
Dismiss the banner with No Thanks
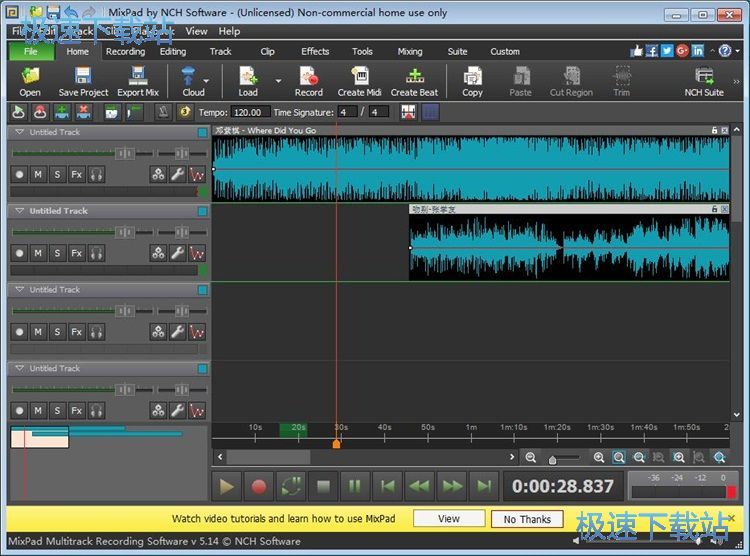527,519
